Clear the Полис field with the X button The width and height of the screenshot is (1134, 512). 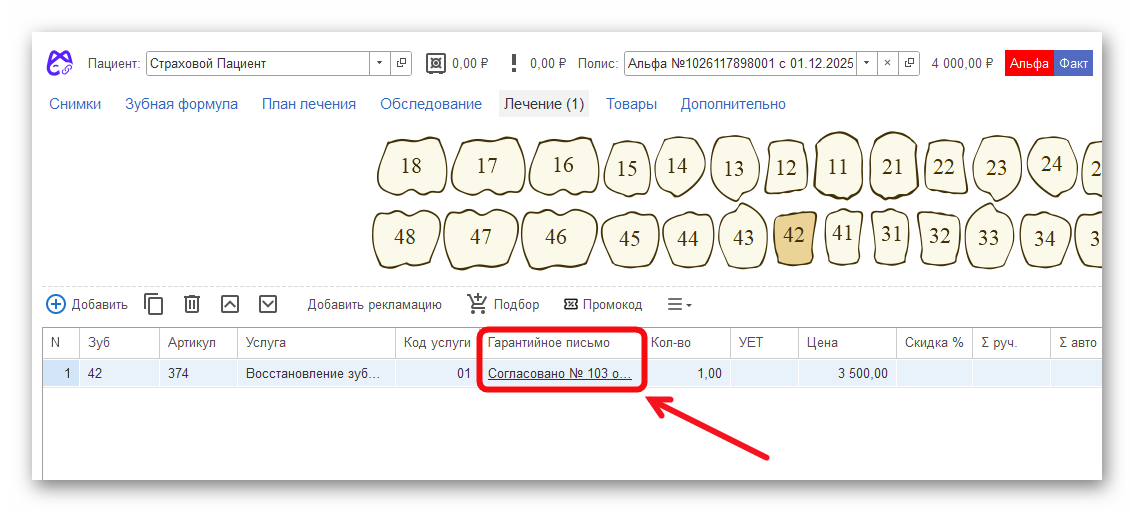coord(888,64)
